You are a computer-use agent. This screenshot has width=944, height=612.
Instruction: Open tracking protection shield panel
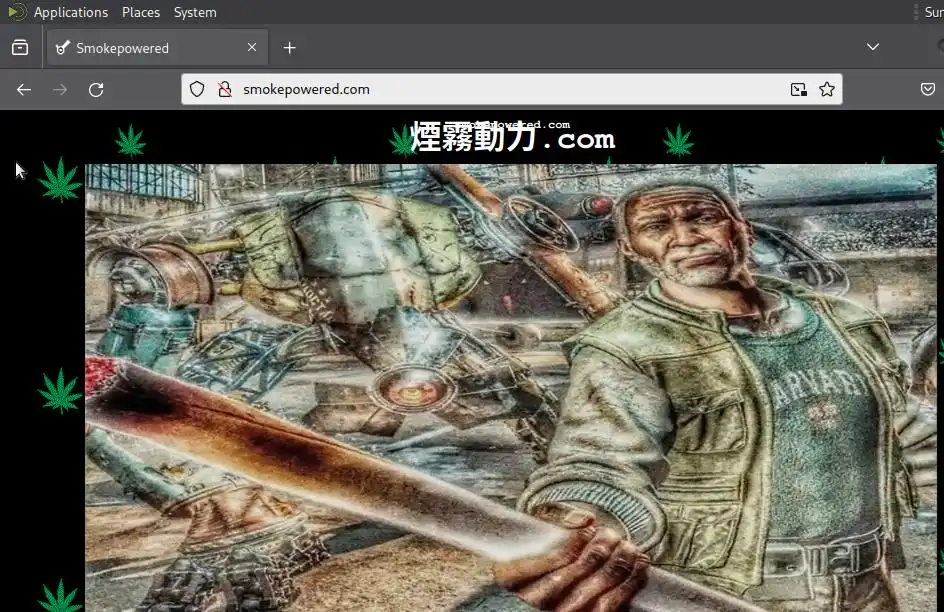[x=197, y=89]
